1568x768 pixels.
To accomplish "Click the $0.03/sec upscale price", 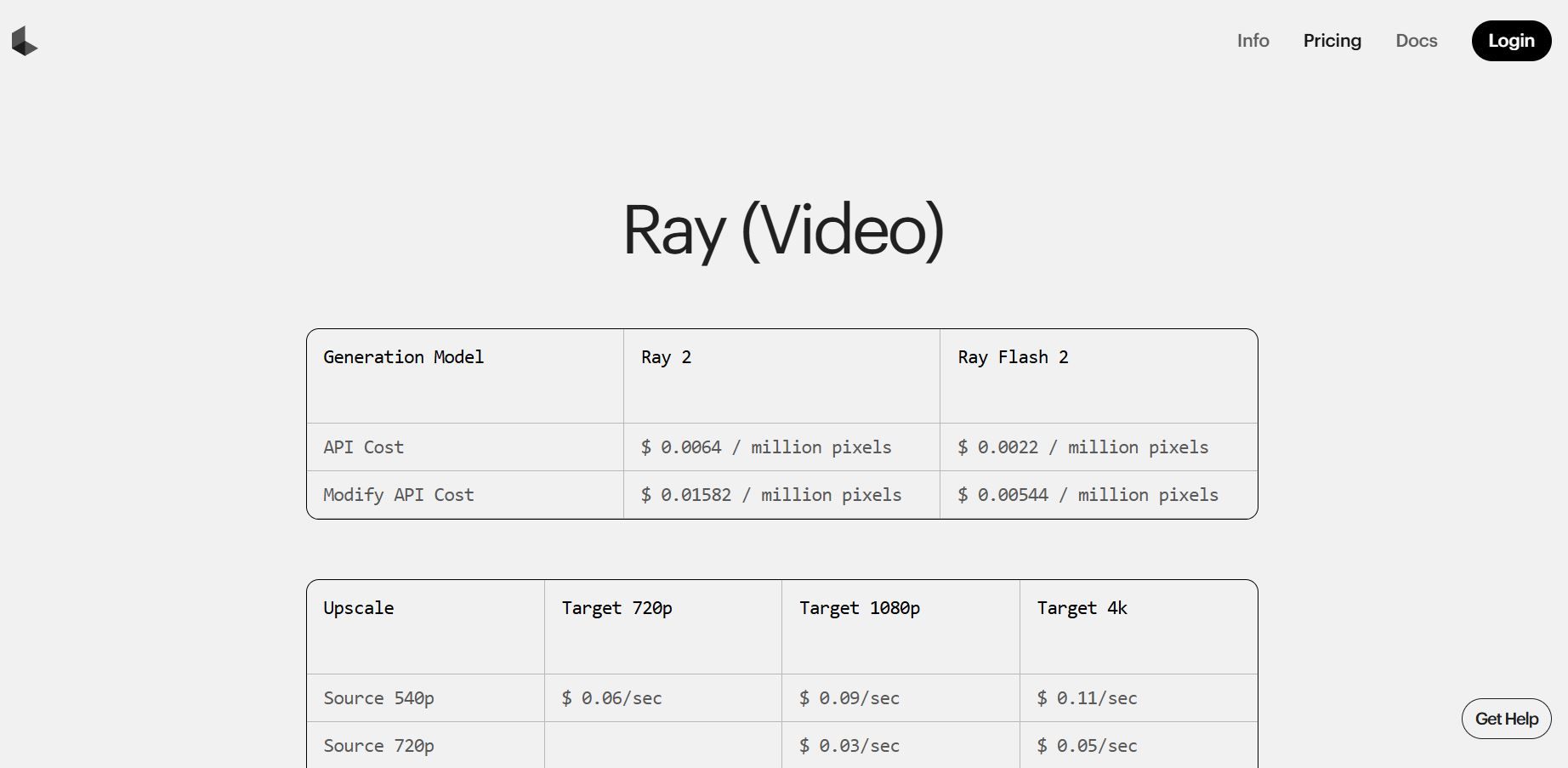I will tap(849, 746).
